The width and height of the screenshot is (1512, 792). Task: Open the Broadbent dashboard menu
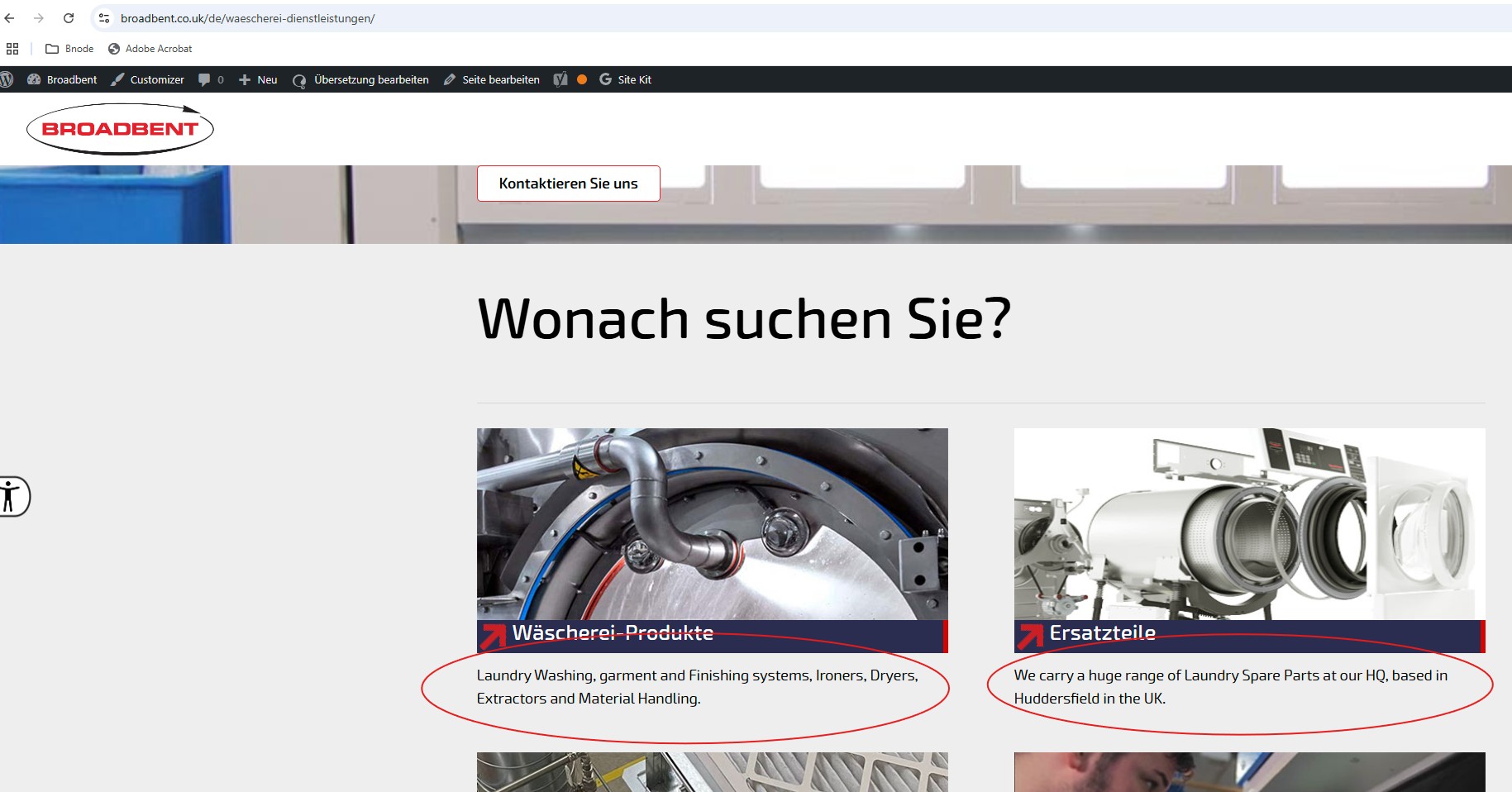(x=62, y=79)
